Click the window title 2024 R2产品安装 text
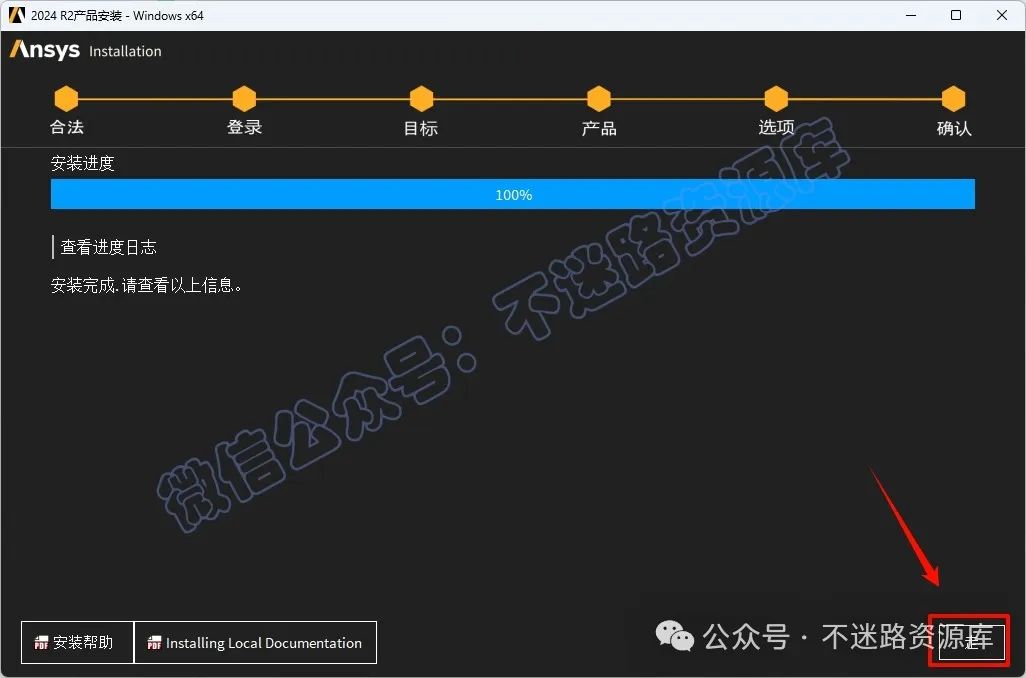Viewport: 1026px width, 678px height. [x=117, y=15]
